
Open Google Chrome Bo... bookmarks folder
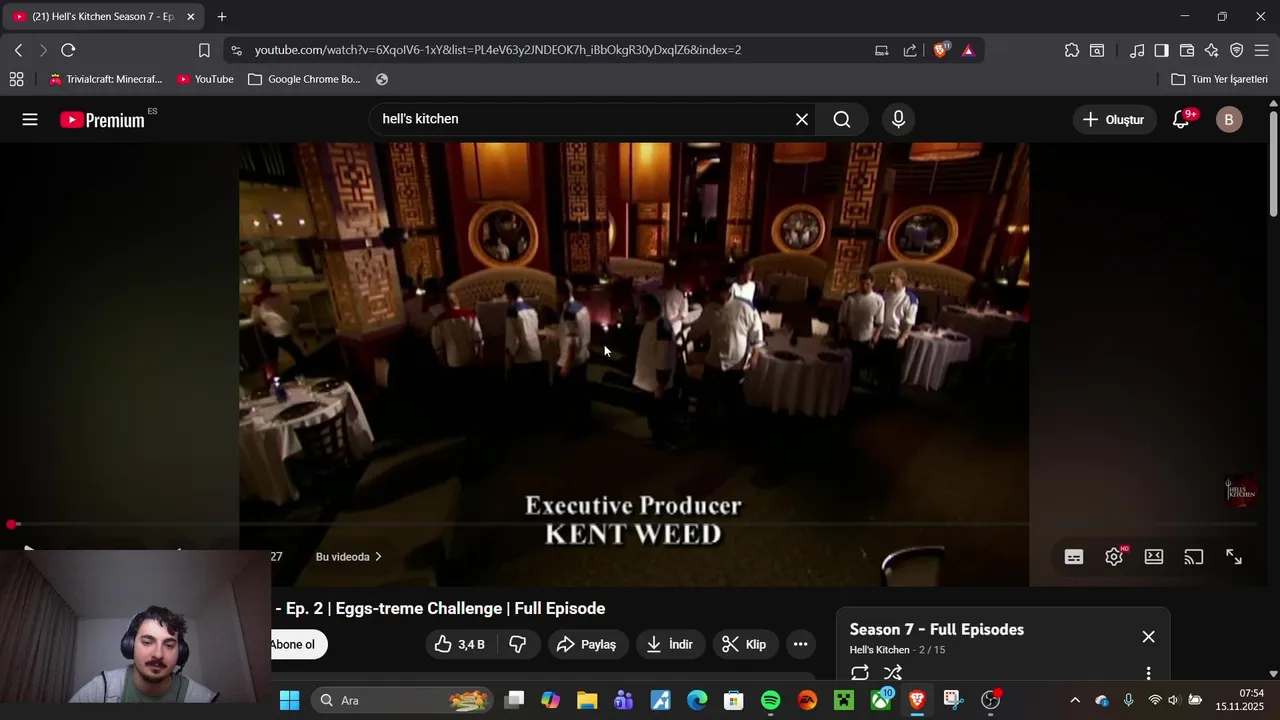pyautogui.click(x=304, y=79)
